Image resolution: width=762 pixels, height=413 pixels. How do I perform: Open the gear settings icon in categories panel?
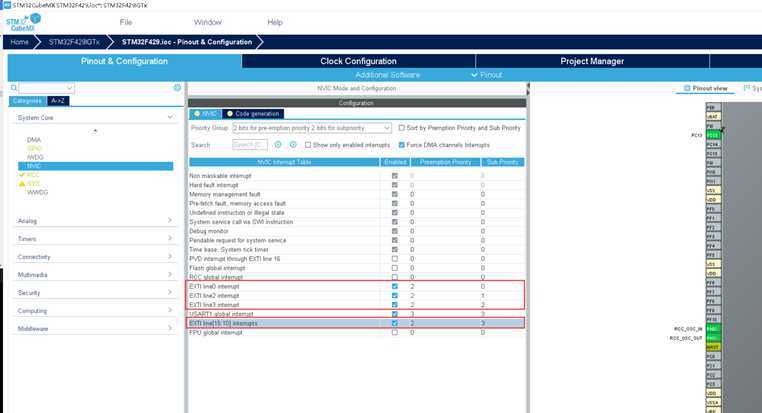click(x=177, y=87)
